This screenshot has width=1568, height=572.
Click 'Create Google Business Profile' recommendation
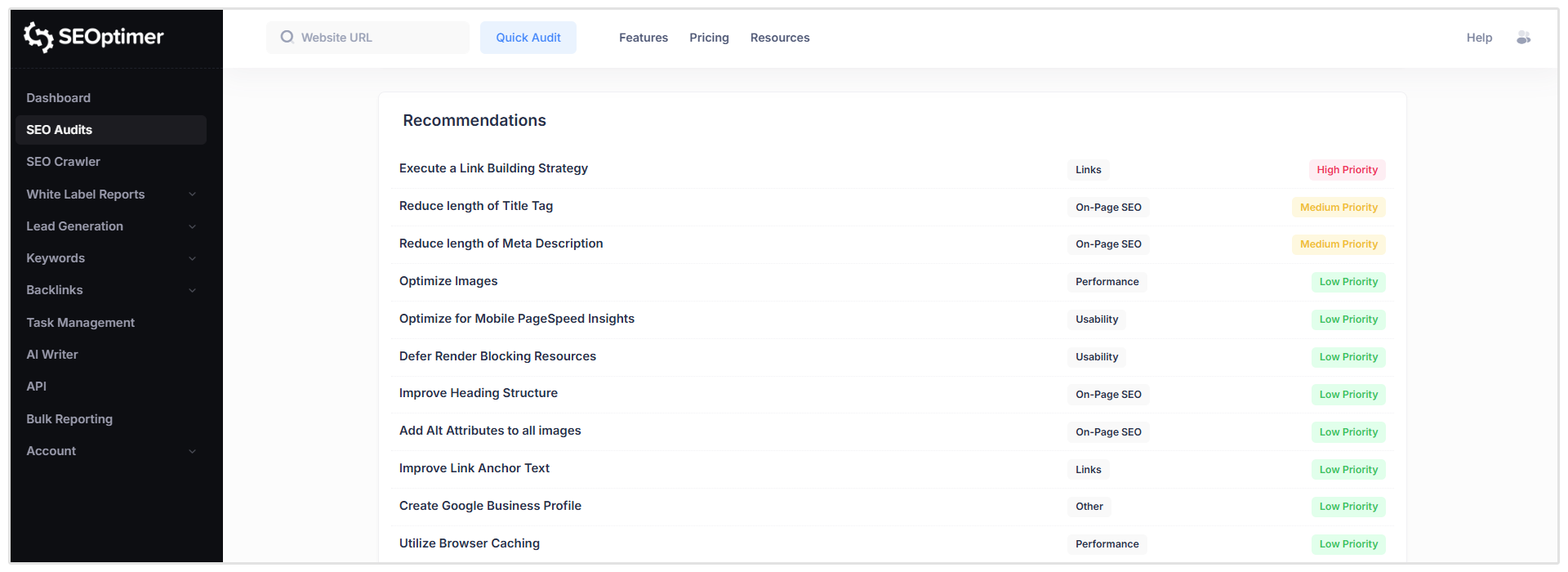click(x=490, y=506)
